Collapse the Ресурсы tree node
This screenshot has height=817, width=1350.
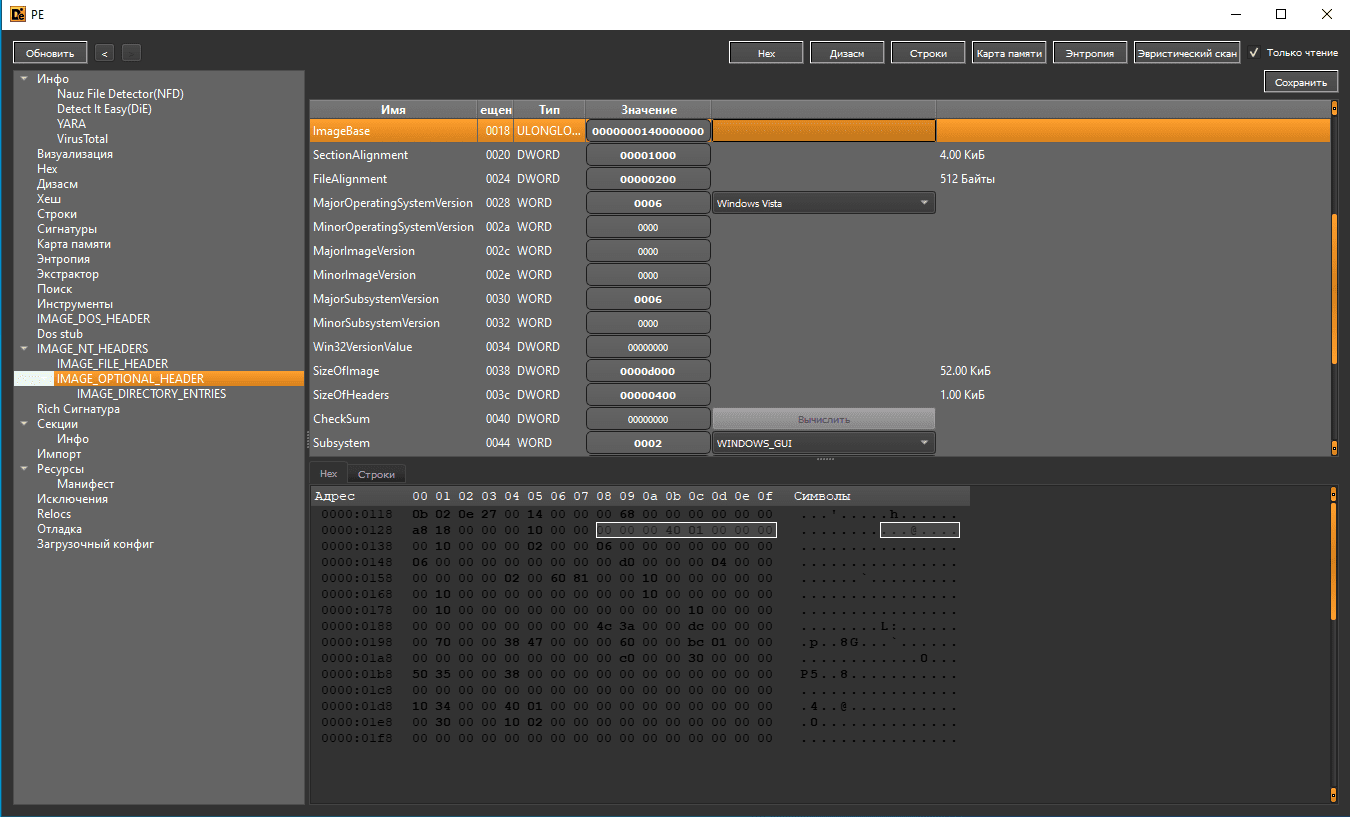coord(24,469)
